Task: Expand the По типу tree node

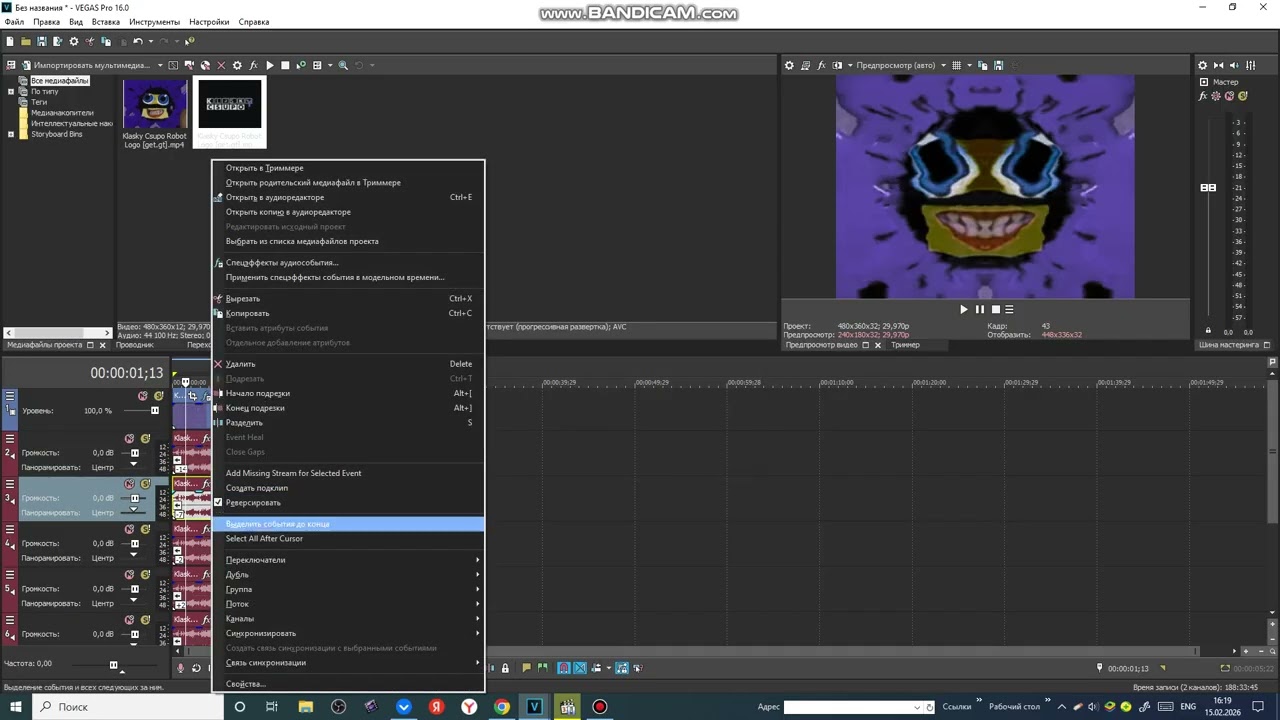Action: coord(11,91)
